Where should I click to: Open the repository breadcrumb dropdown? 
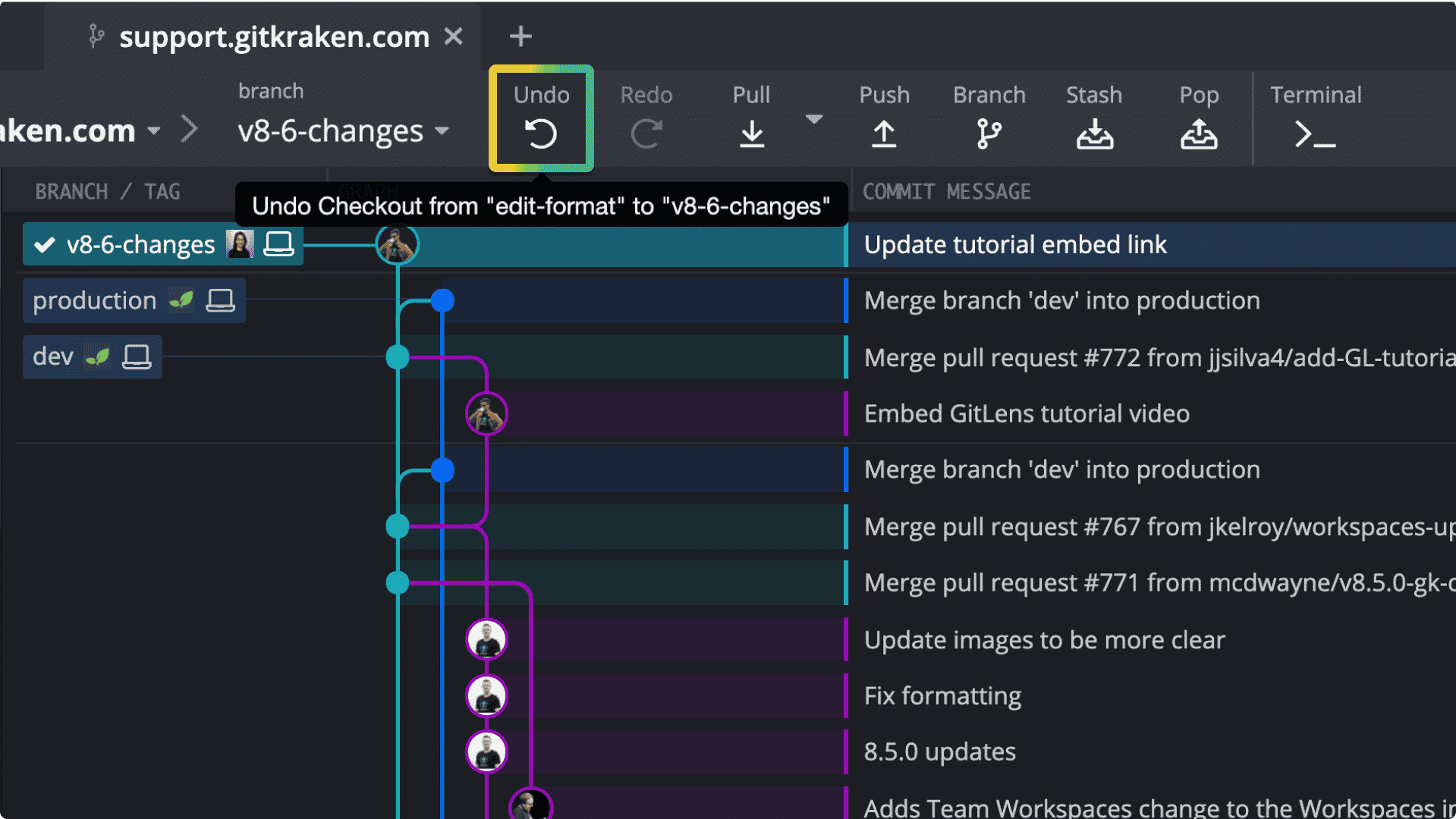[154, 130]
